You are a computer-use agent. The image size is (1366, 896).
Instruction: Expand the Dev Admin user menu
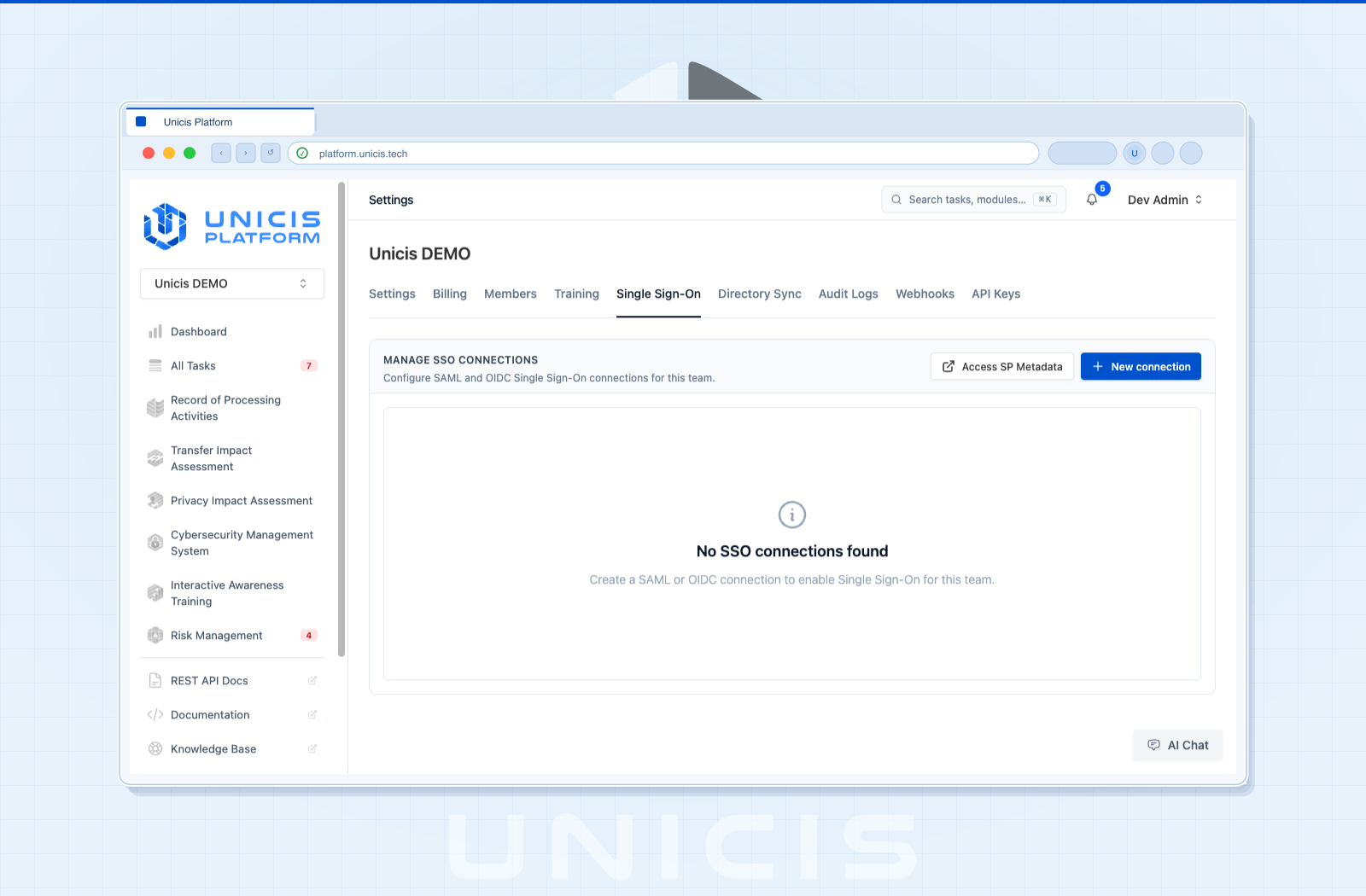click(1165, 200)
